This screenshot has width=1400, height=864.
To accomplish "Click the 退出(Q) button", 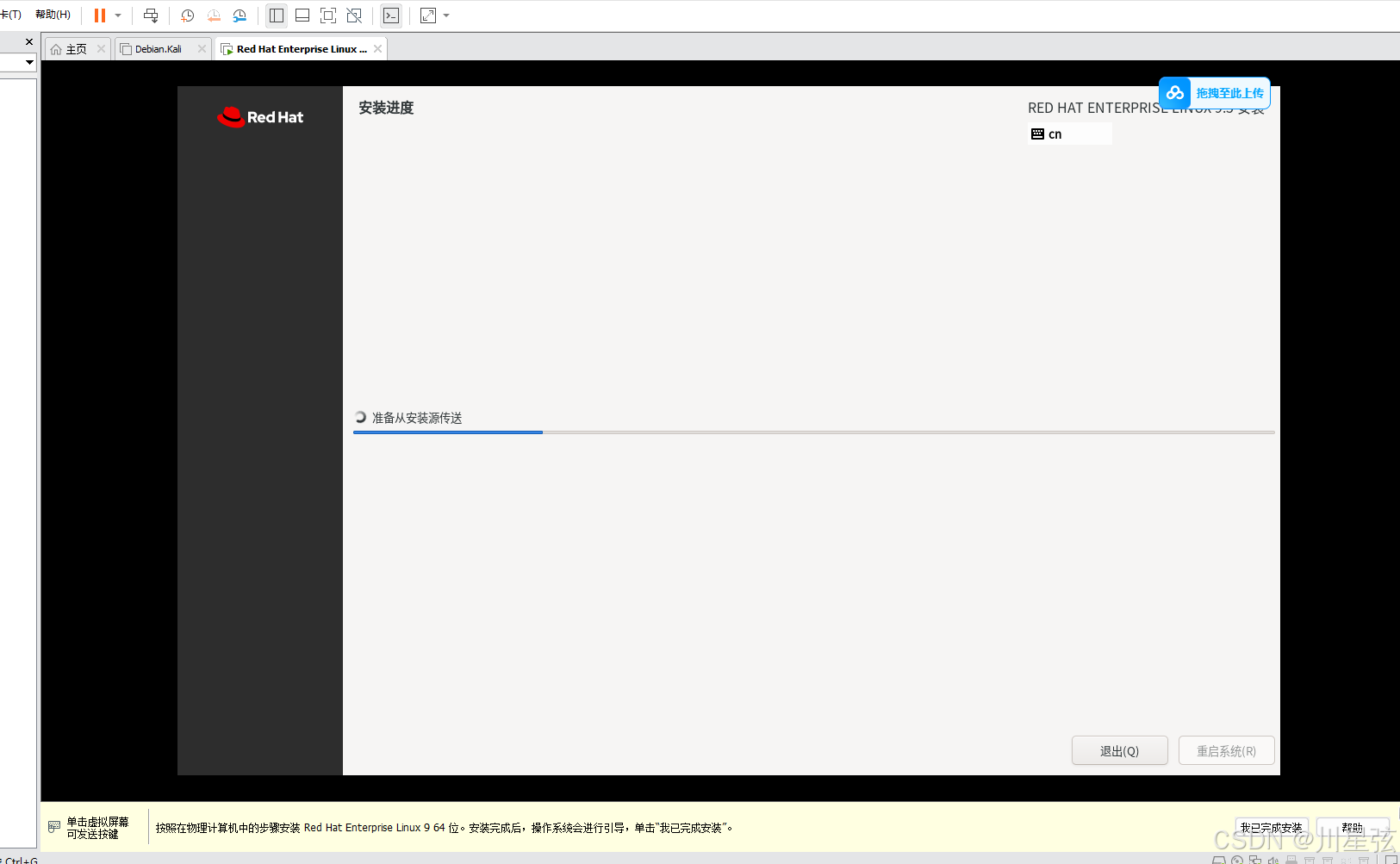I will pos(1119,751).
